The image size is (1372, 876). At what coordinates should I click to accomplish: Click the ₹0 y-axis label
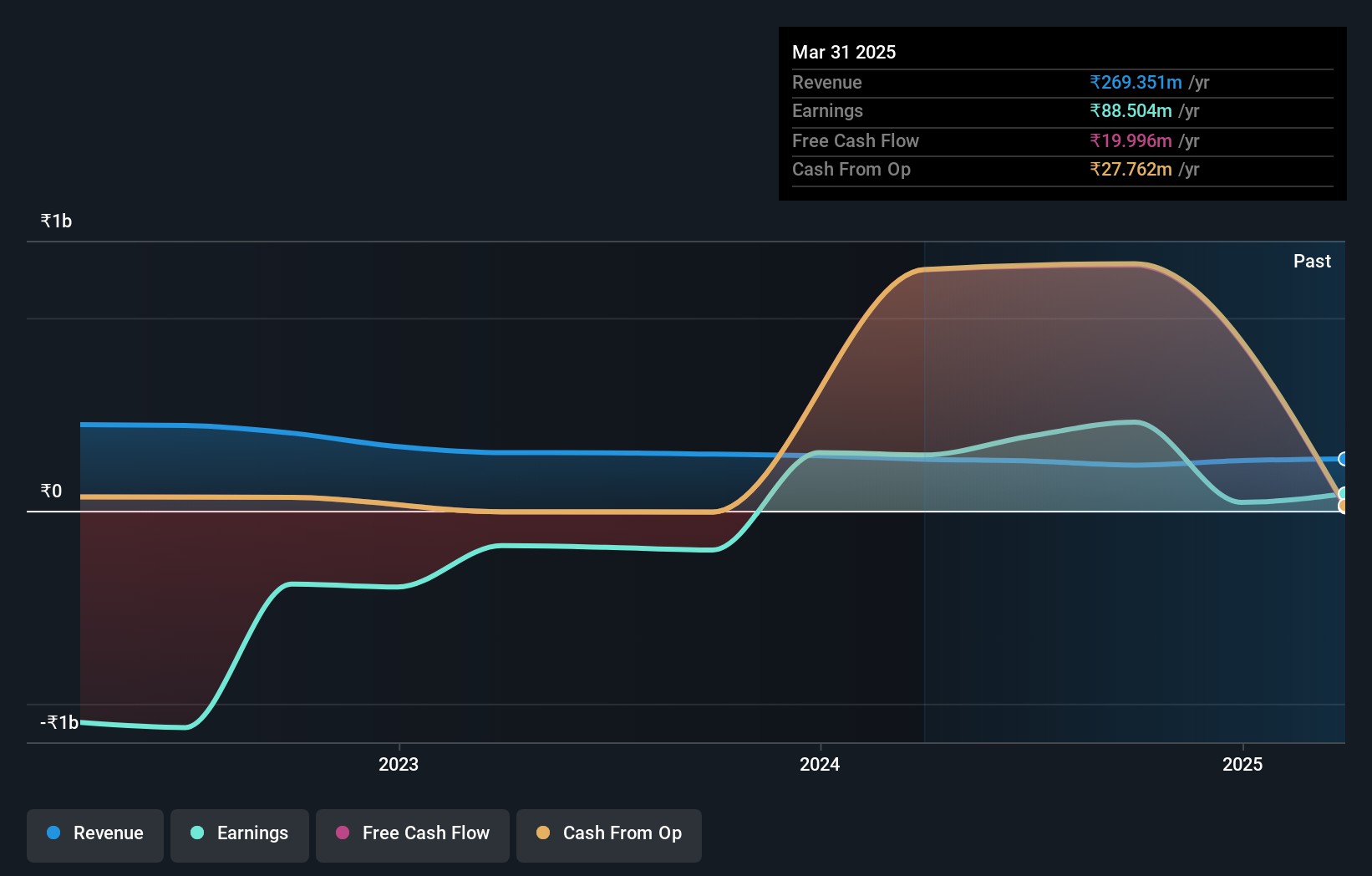coord(51,491)
